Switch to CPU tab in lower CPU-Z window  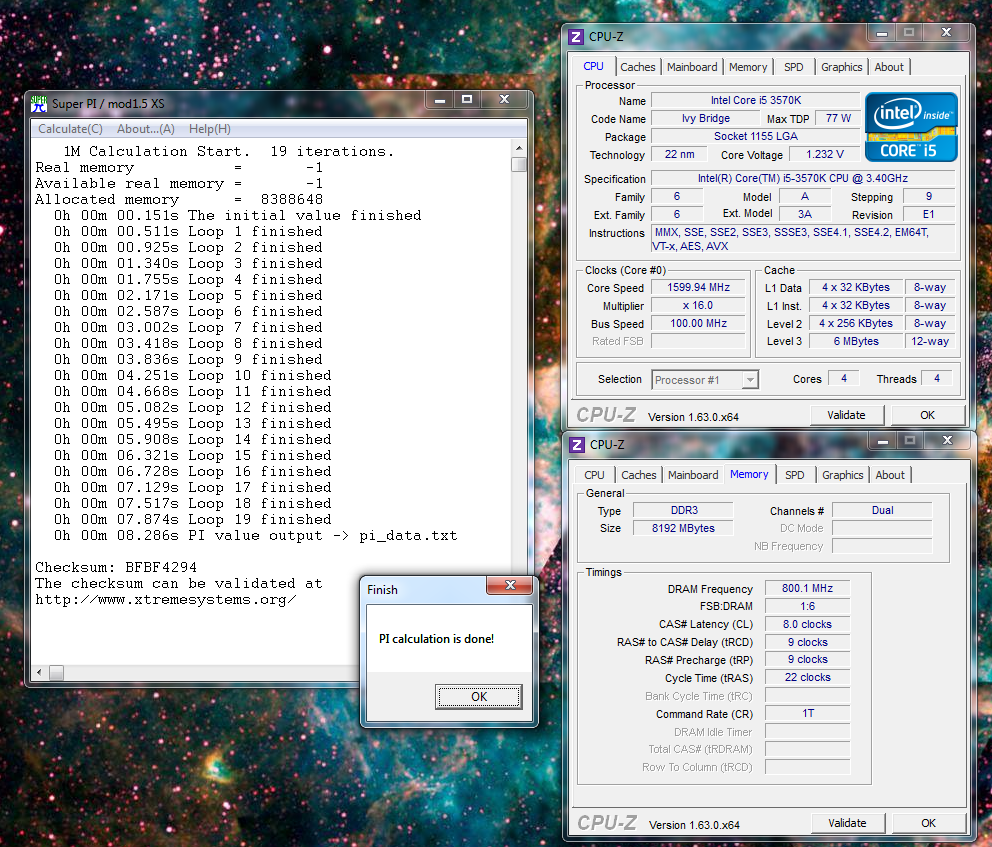(594, 475)
